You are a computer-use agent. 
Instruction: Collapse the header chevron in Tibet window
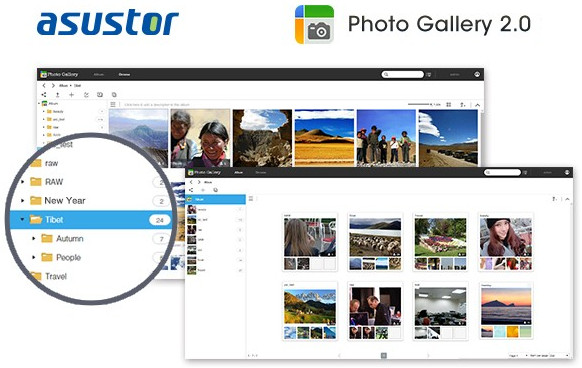point(477,105)
